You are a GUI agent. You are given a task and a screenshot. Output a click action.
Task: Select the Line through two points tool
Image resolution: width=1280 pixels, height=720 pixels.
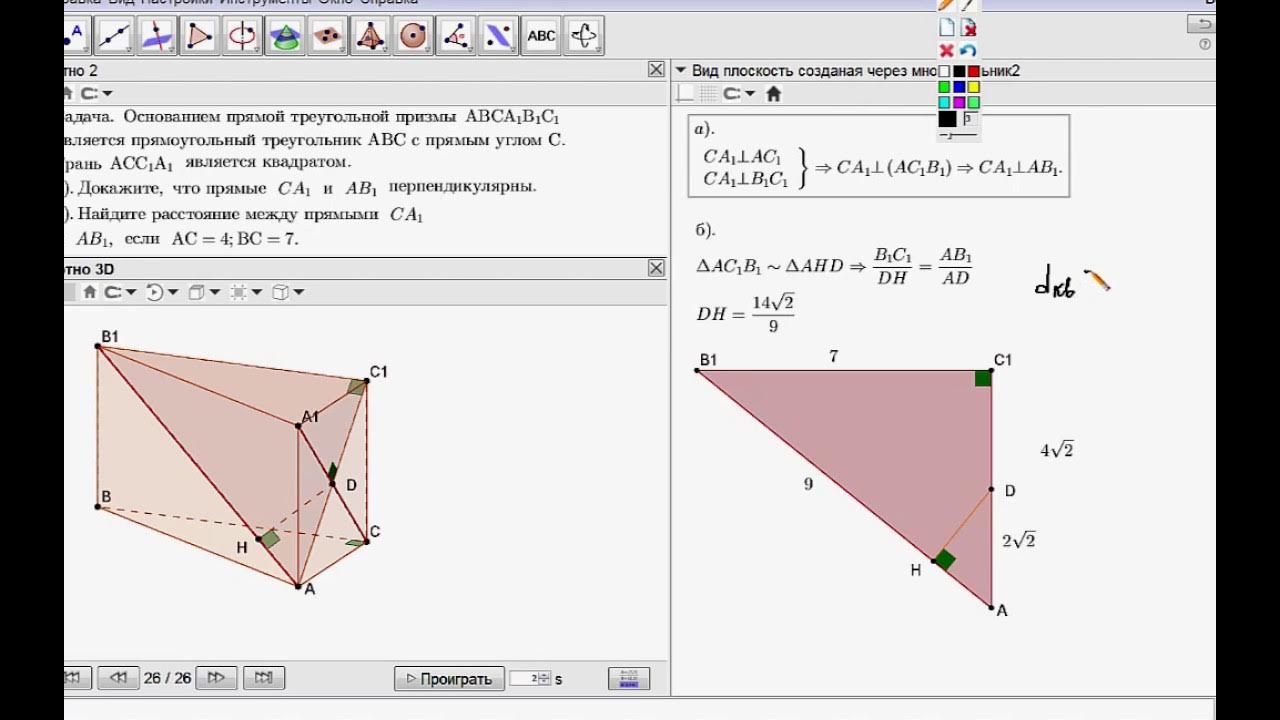[x=113, y=36]
